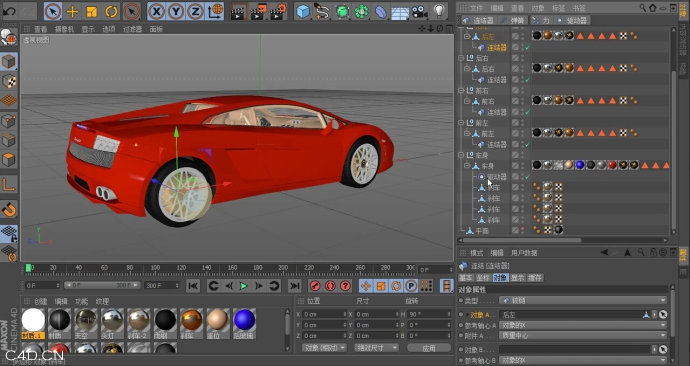Enable Texture mode checkered cube icon
690x366 pixels.
click(9, 81)
